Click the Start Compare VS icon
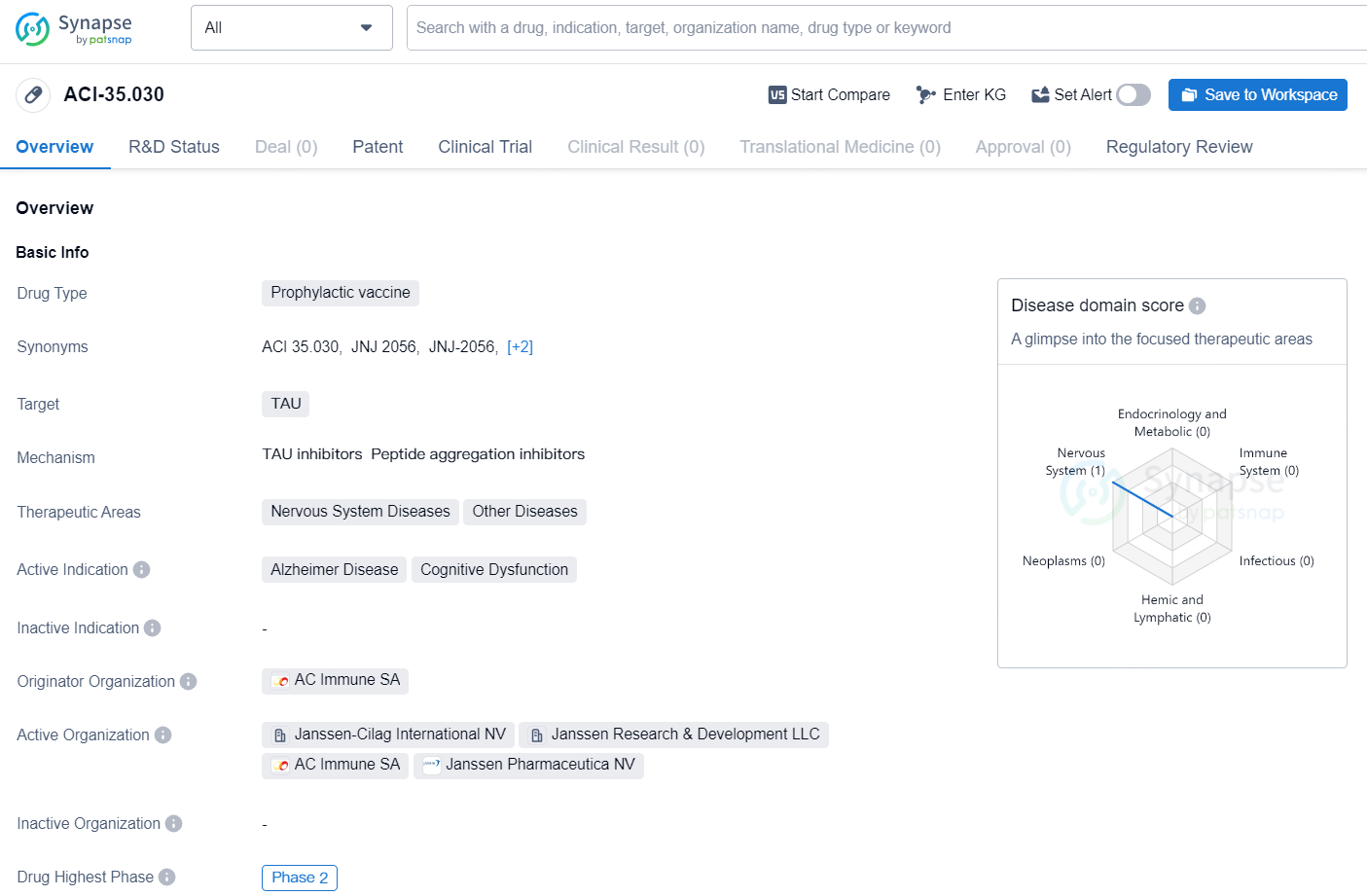This screenshot has height=896, width=1367. tap(776, 95)
